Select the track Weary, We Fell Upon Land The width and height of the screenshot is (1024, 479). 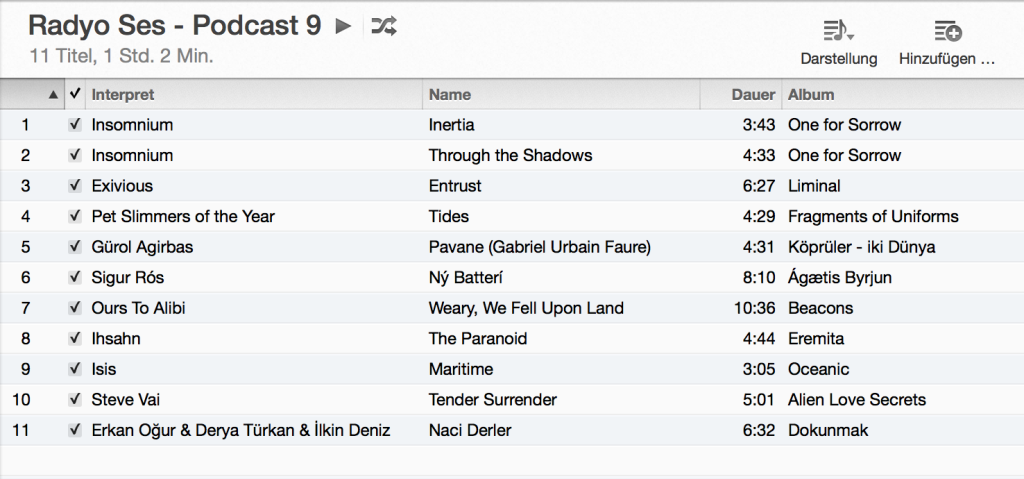pos(526,308)
